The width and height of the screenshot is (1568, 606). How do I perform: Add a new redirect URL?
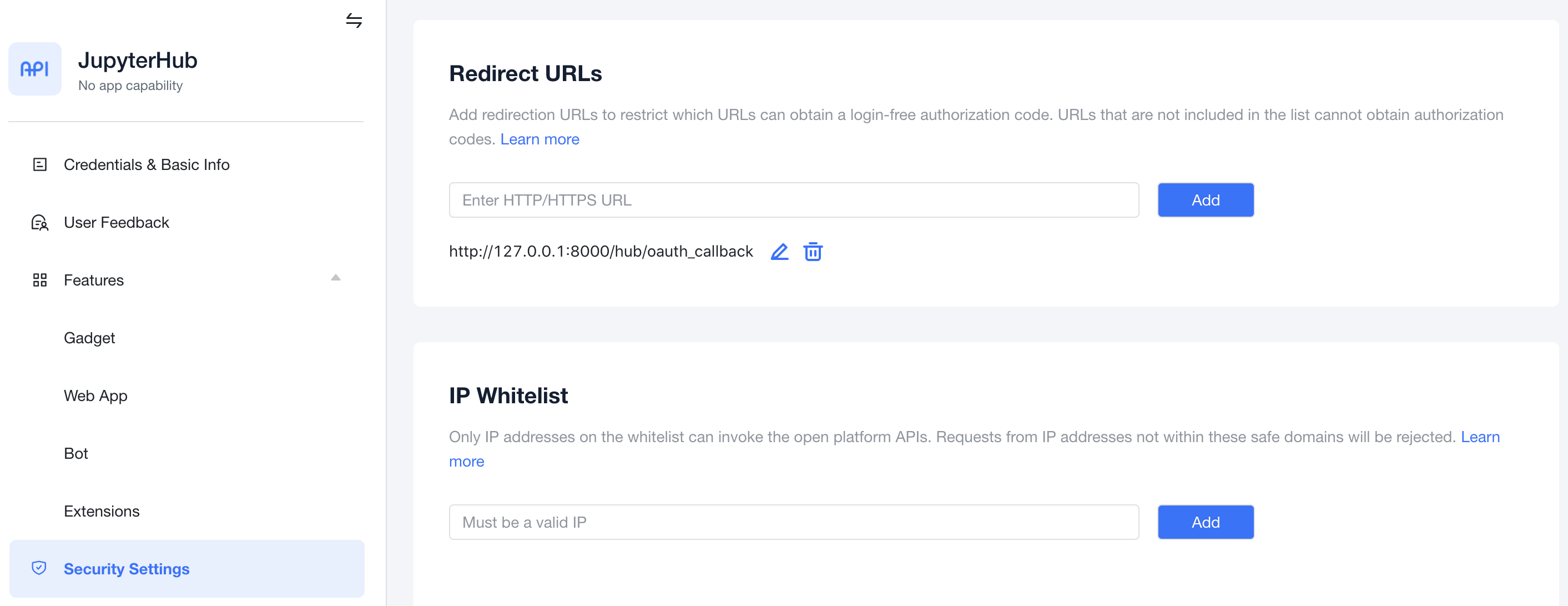(1204, 199)
